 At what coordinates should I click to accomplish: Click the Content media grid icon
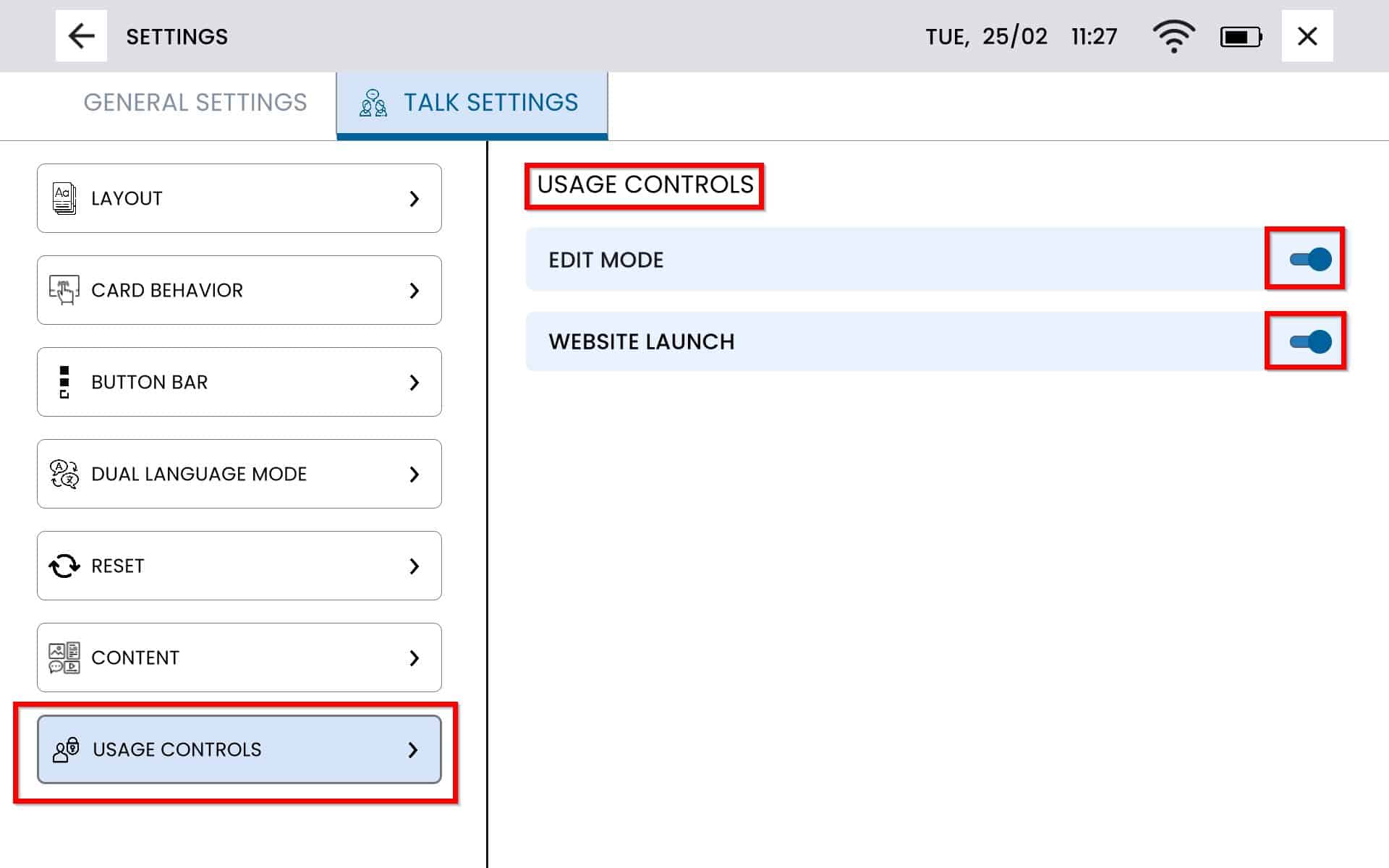[64, 658]
